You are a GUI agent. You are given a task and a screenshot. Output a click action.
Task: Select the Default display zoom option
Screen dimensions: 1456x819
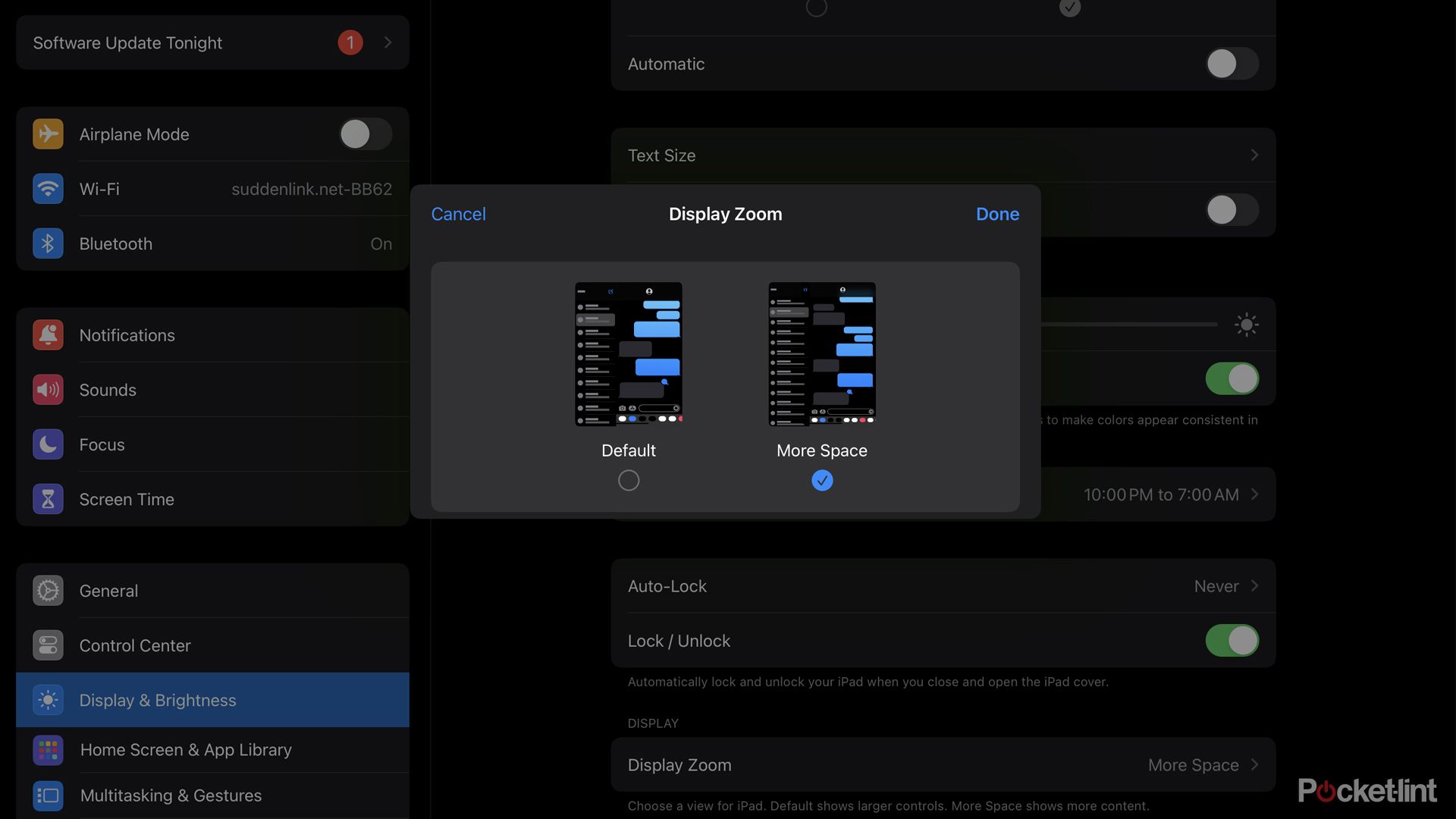click(x=628, y=481)
